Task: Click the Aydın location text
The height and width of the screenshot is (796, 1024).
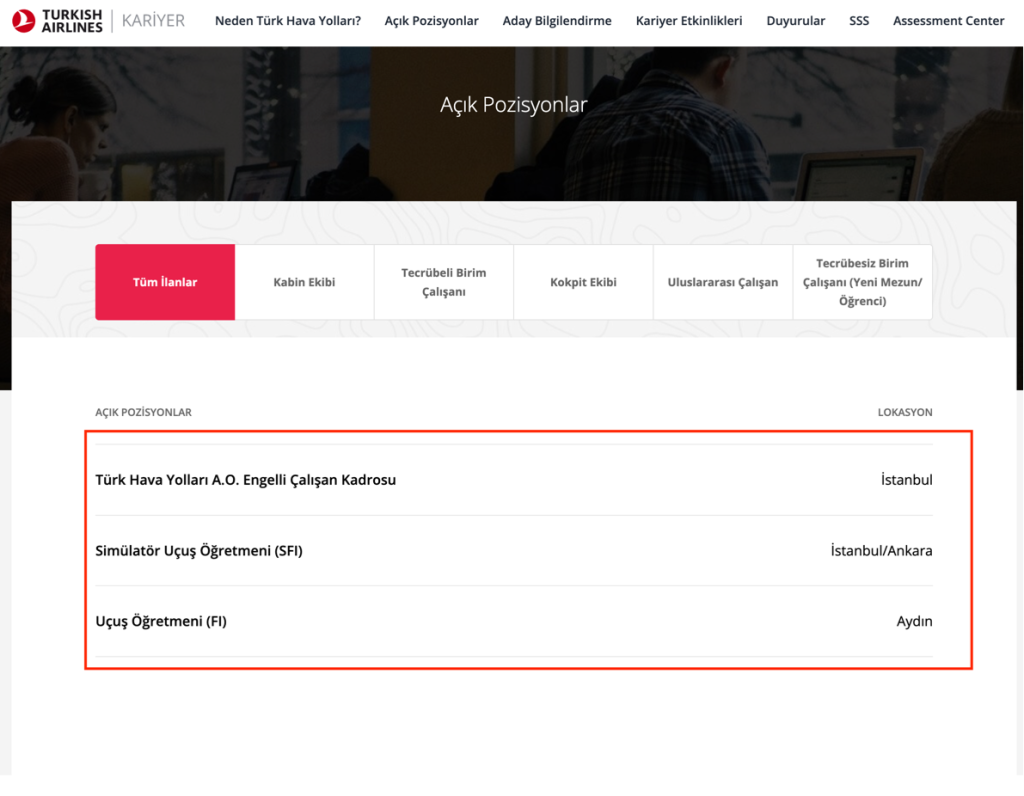Action: (x=914, y=621)
